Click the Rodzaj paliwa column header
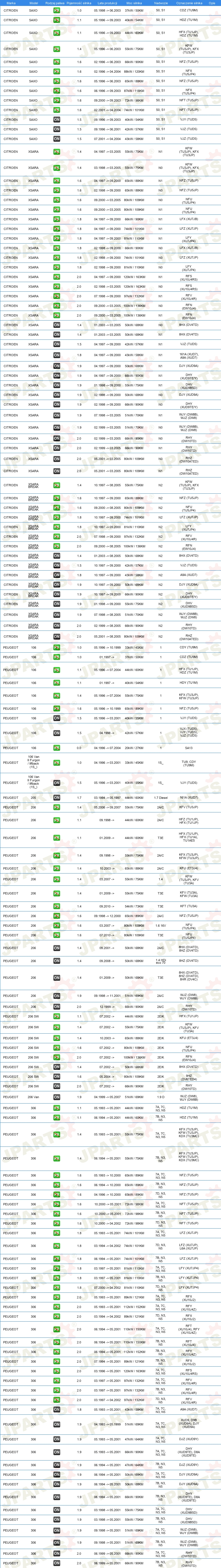Viewport: 221px width, 1568px height. [55, 3]
